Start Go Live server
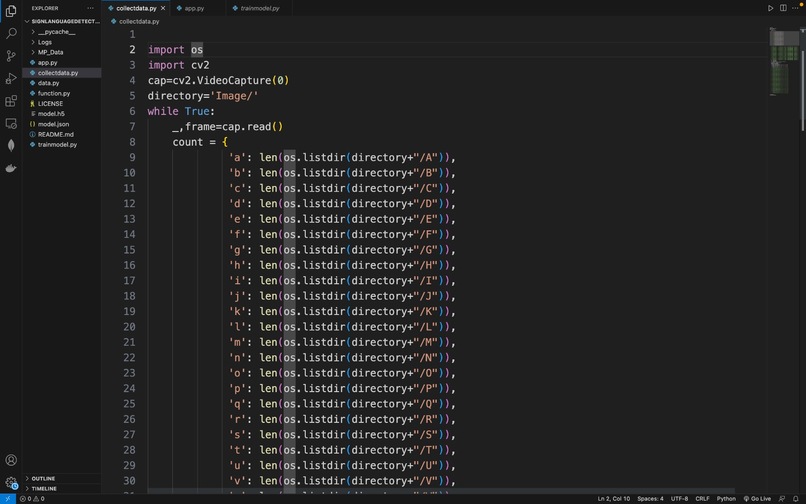The width and height of the screenshot is (806, 504). (757, 499)
